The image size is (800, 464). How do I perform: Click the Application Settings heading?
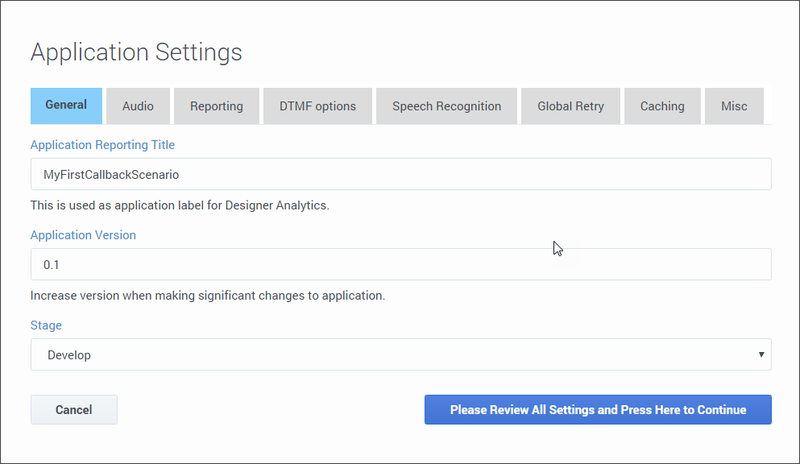tap(136, 51)
